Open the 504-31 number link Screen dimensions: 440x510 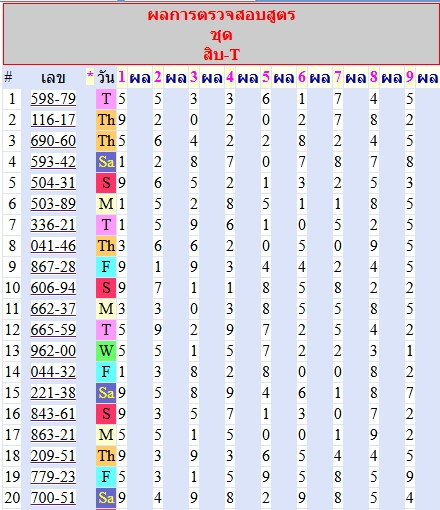point(53,183)
